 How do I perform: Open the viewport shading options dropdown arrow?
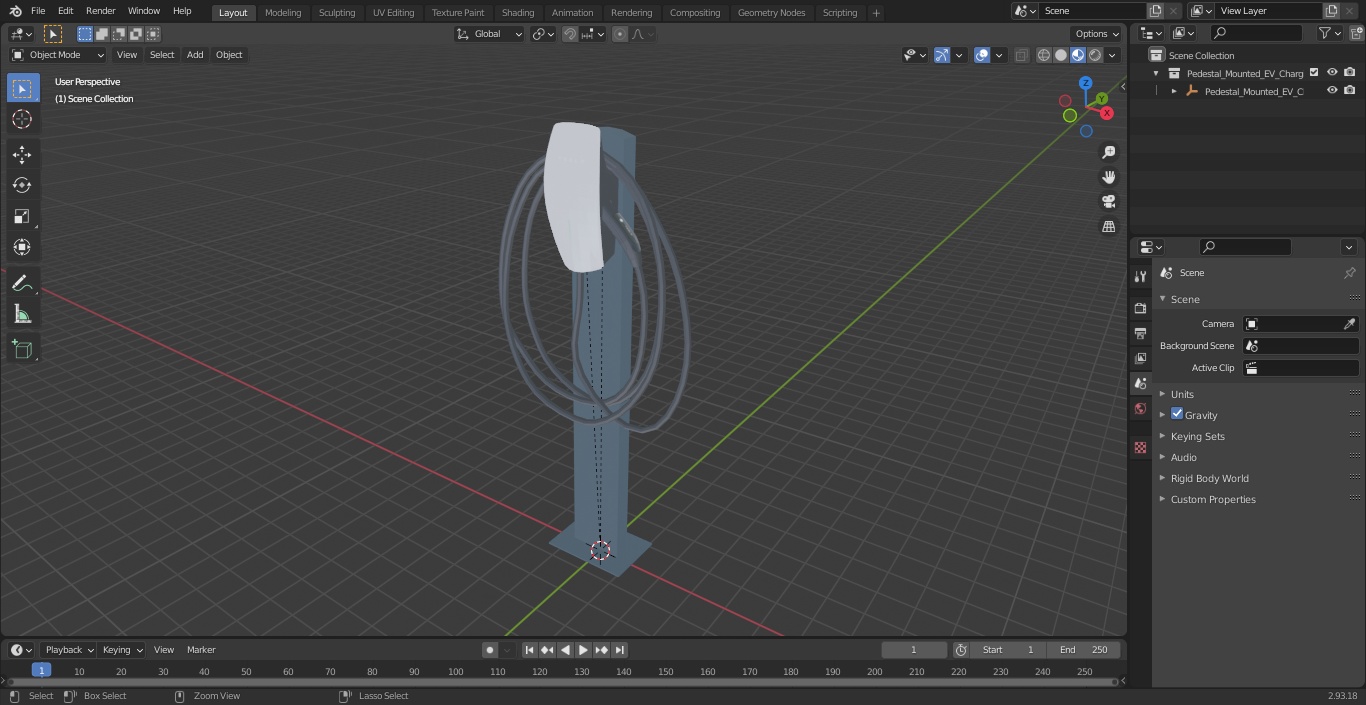1112,55
